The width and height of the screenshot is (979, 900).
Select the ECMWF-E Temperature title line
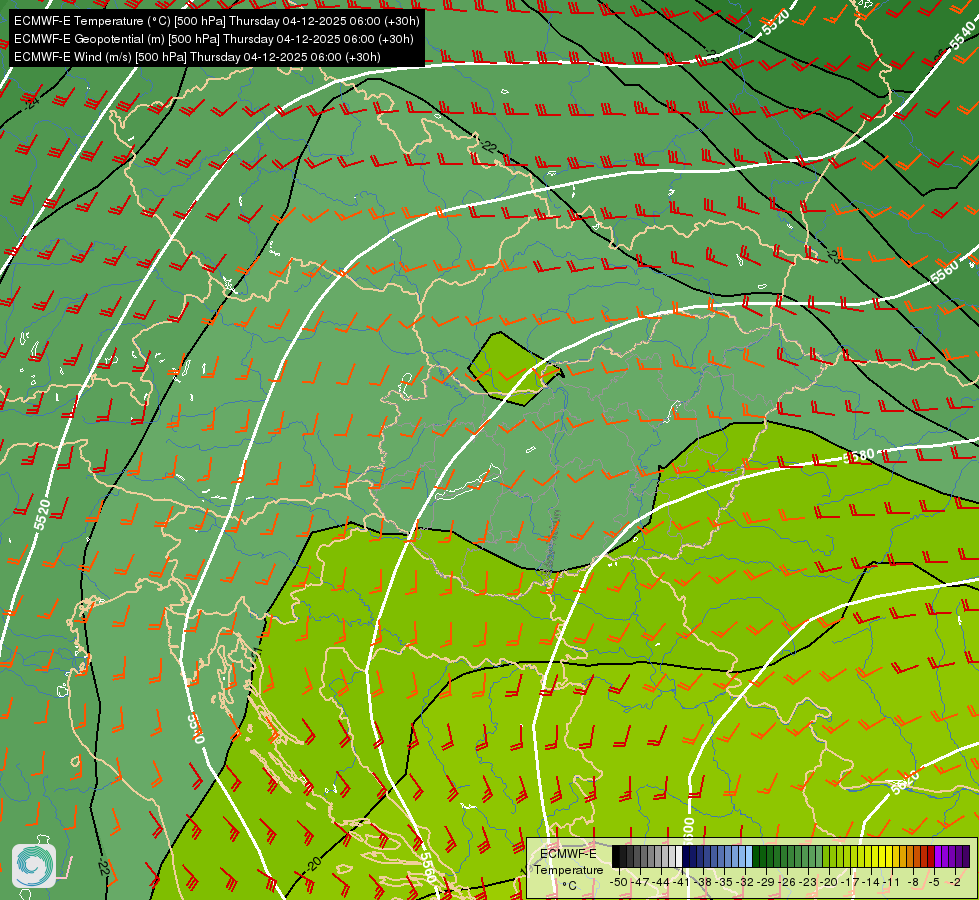[216, 21]
